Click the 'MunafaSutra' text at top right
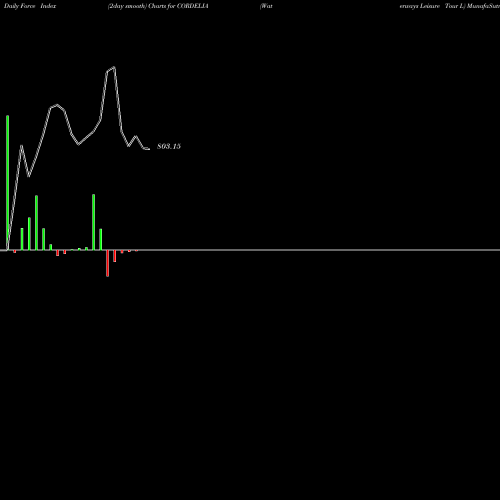Viewport: 500px width, 500px height. click(483, 6)
